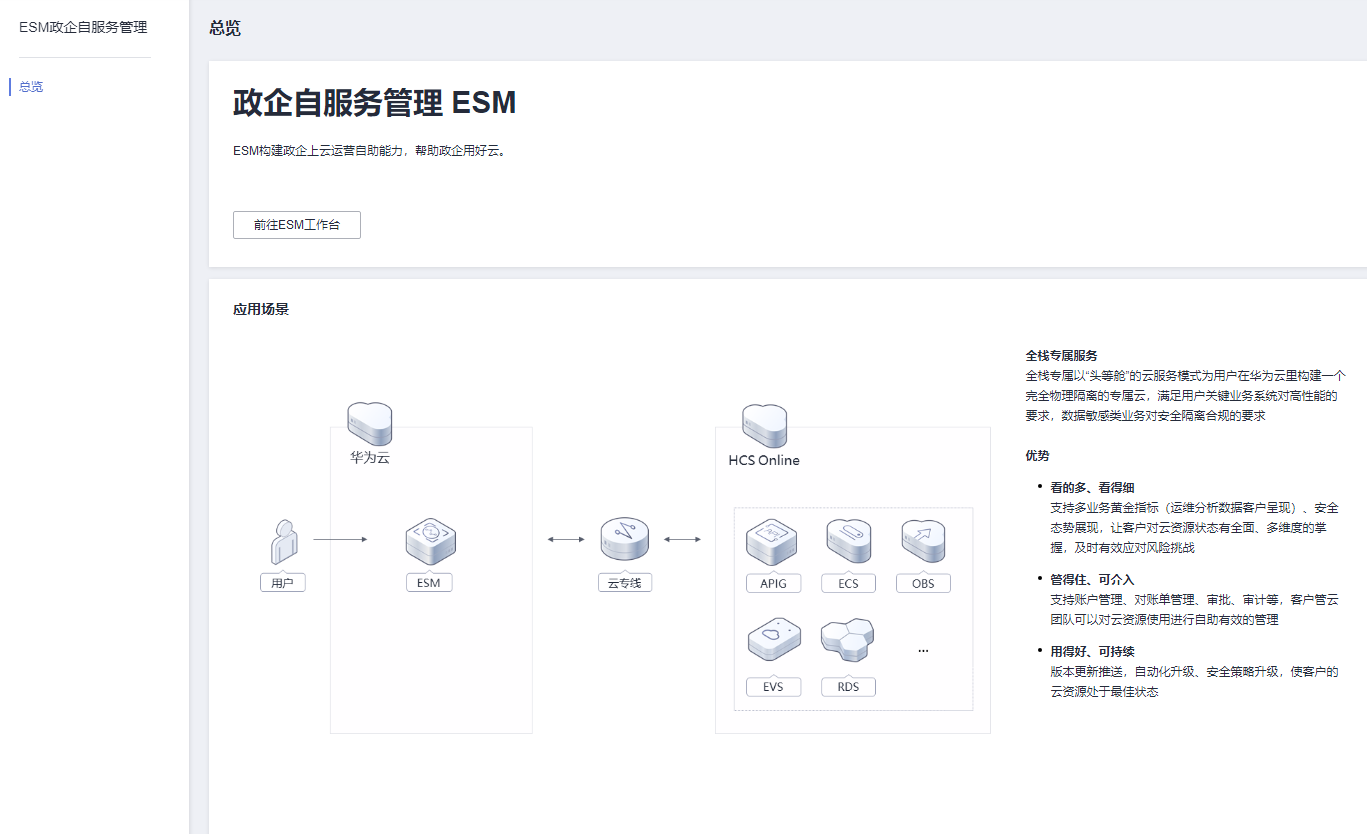Click the OBS label tag
Viewport: 1367px width, 834px height.
[x=923, y=583]
